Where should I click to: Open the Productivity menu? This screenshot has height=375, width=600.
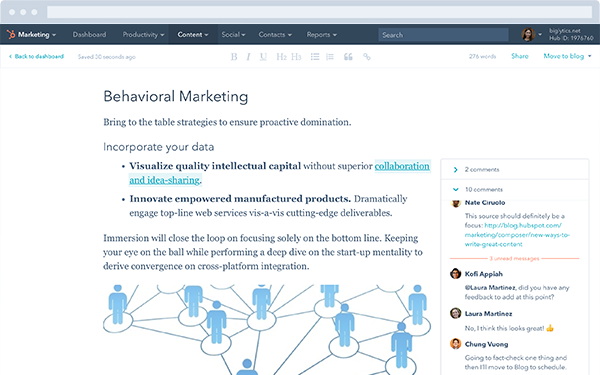point(143,34)
